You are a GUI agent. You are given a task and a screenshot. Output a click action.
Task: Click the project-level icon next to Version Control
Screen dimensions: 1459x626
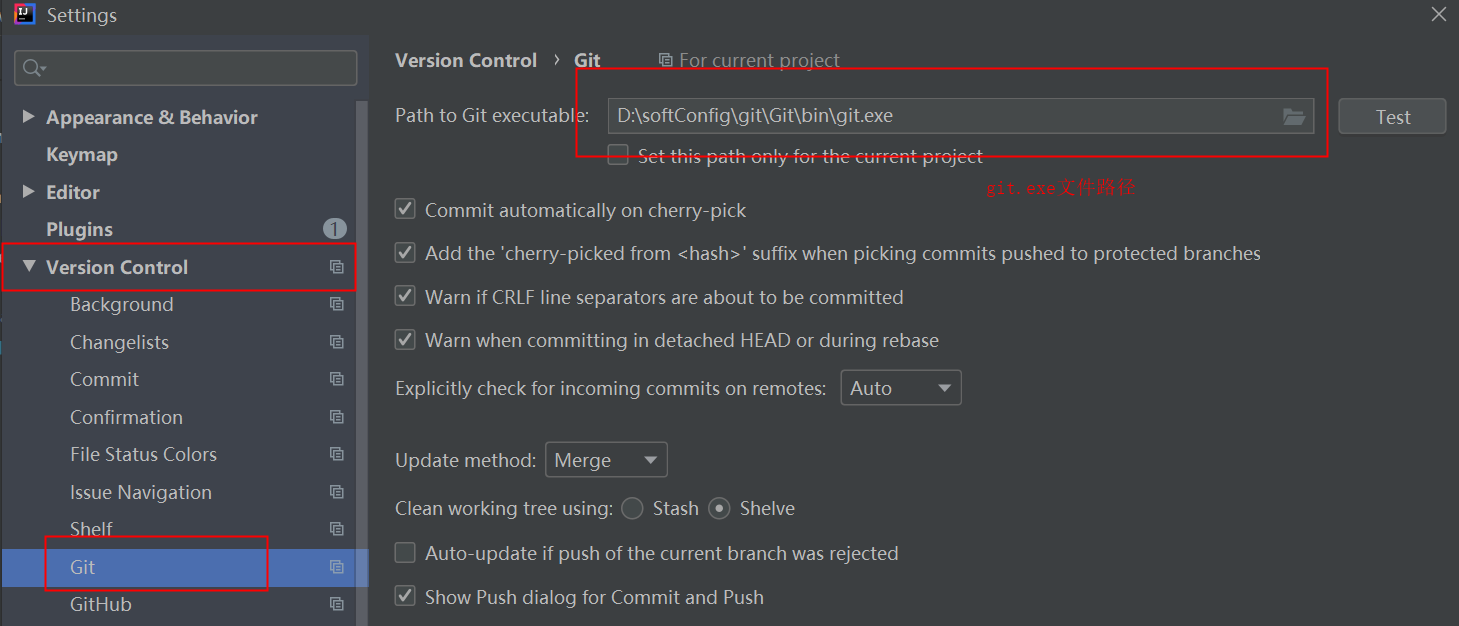[x=337, y=267]
